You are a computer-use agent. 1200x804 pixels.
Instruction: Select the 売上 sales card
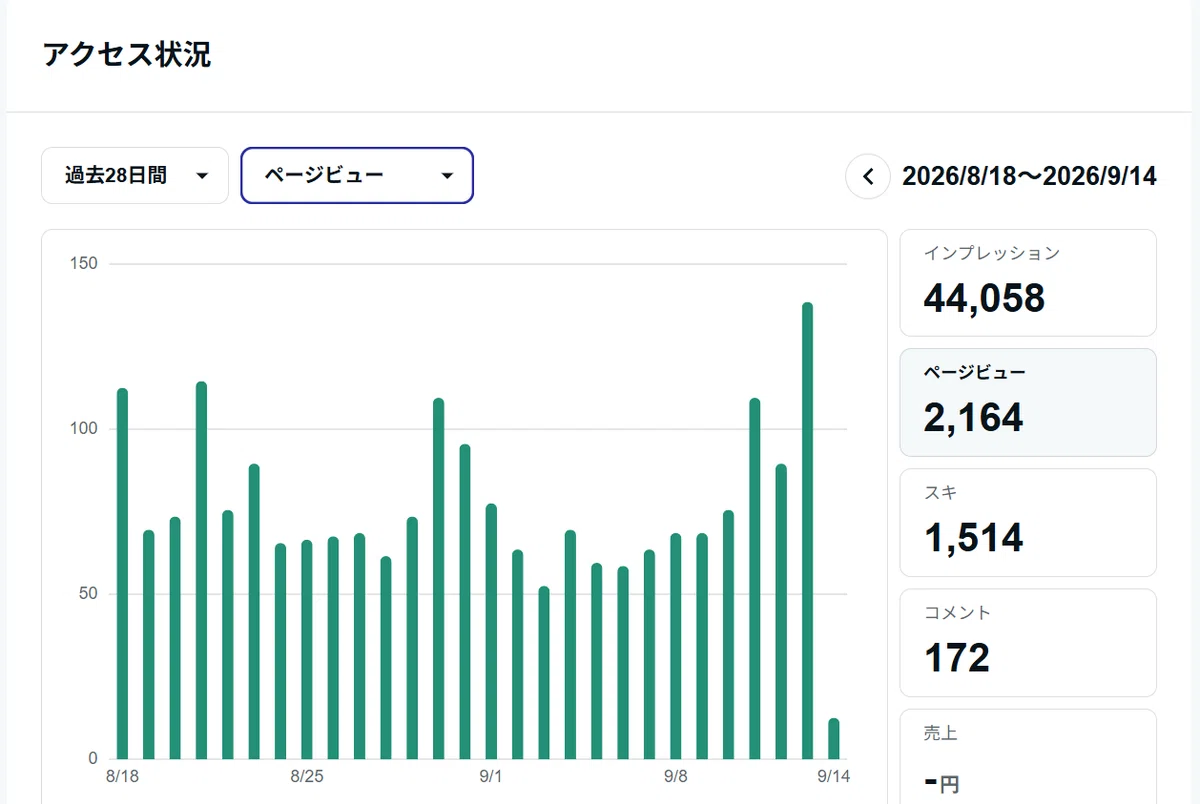tap(1028, 757)
